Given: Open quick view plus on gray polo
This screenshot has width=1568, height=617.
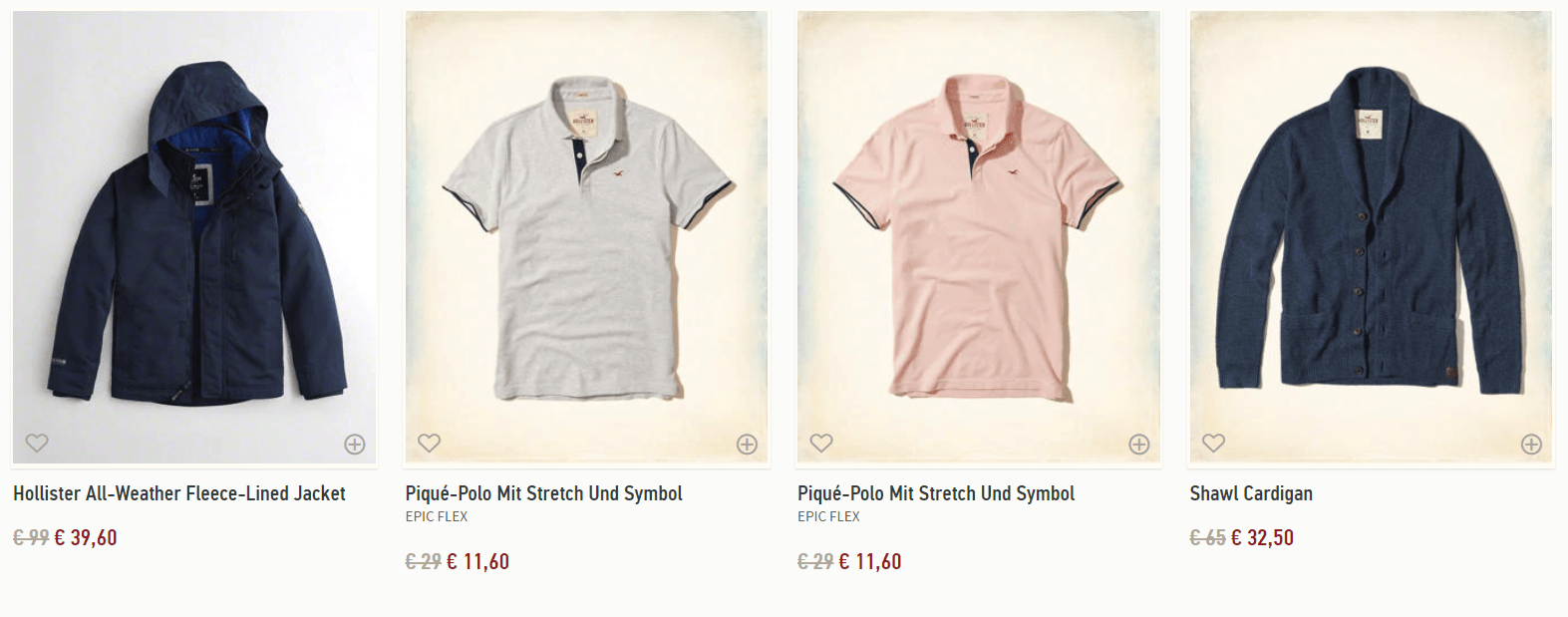Looking at the screenshot, I should 747,445.
